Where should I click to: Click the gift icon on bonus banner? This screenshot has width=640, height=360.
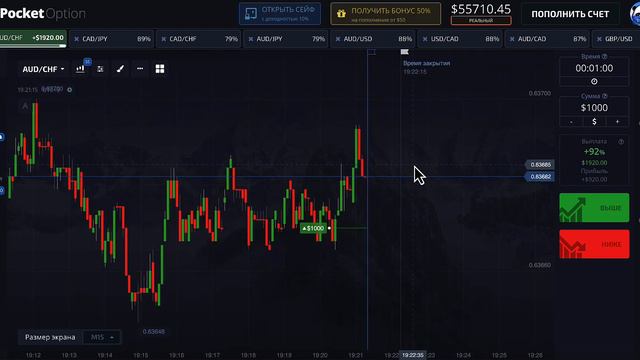coord(341,14)
